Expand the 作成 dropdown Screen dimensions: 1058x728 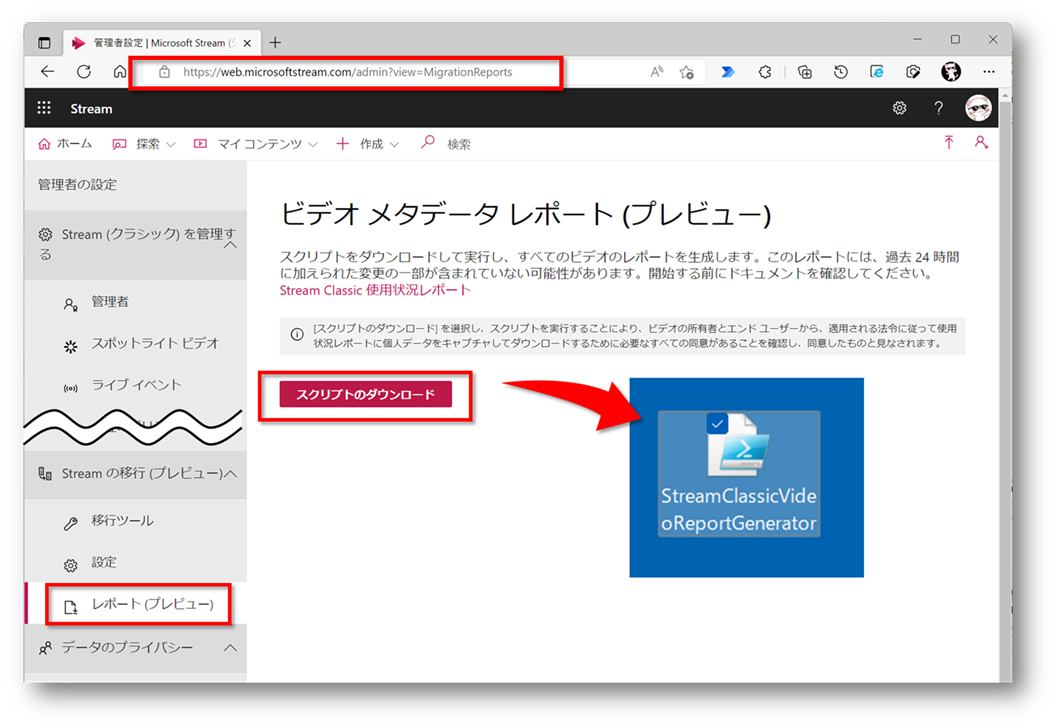pos(368,144)
